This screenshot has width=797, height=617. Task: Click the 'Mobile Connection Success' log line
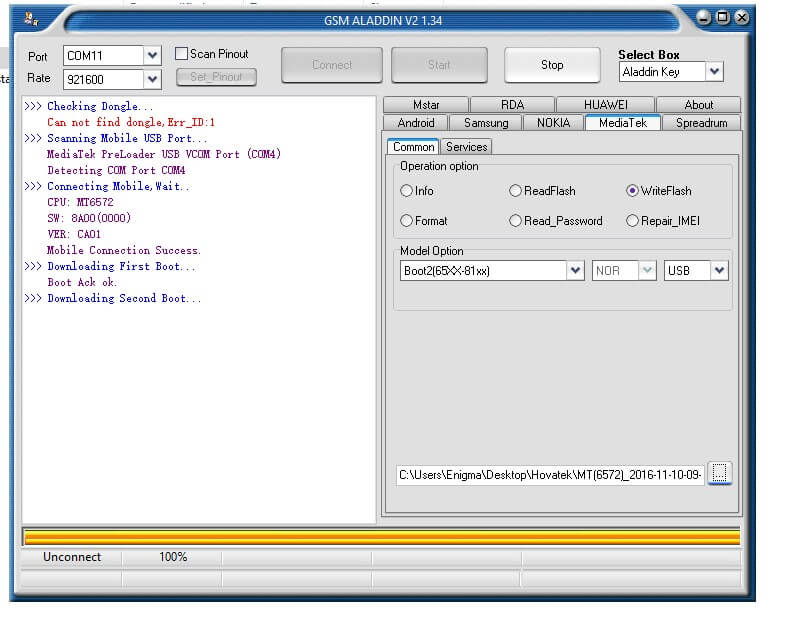pos(124,250)
